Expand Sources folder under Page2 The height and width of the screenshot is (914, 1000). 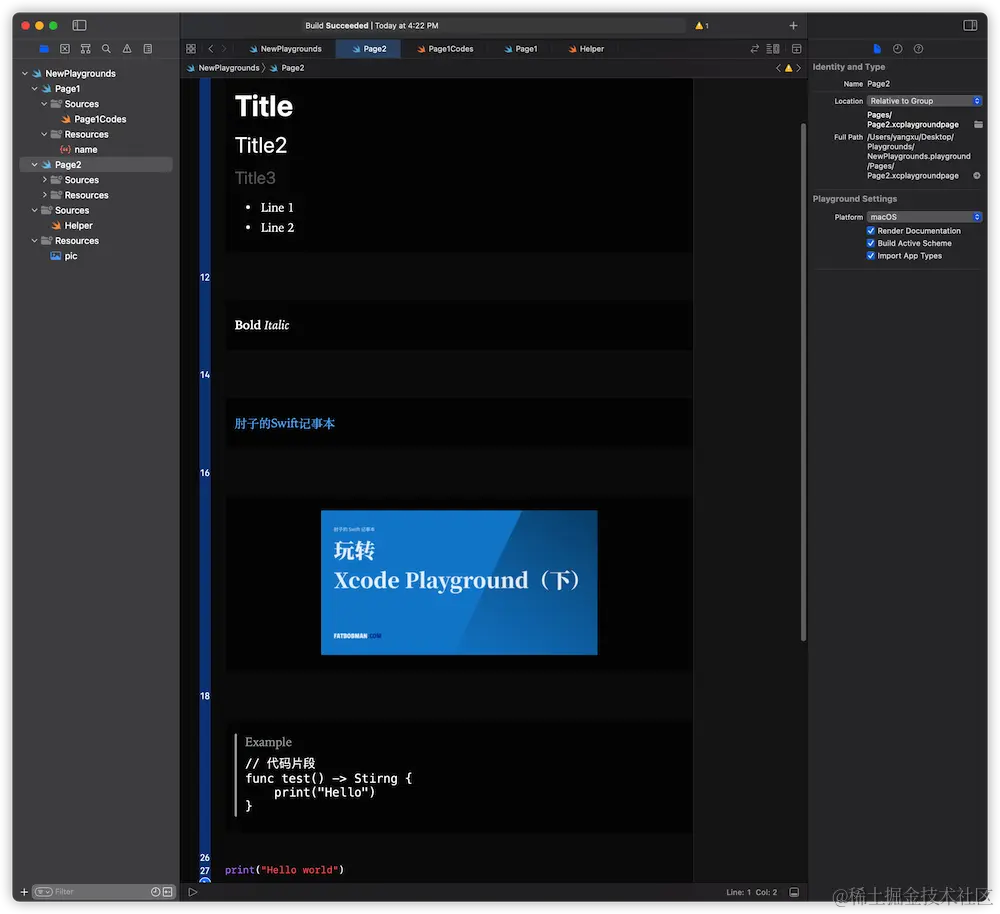point(44,180)
